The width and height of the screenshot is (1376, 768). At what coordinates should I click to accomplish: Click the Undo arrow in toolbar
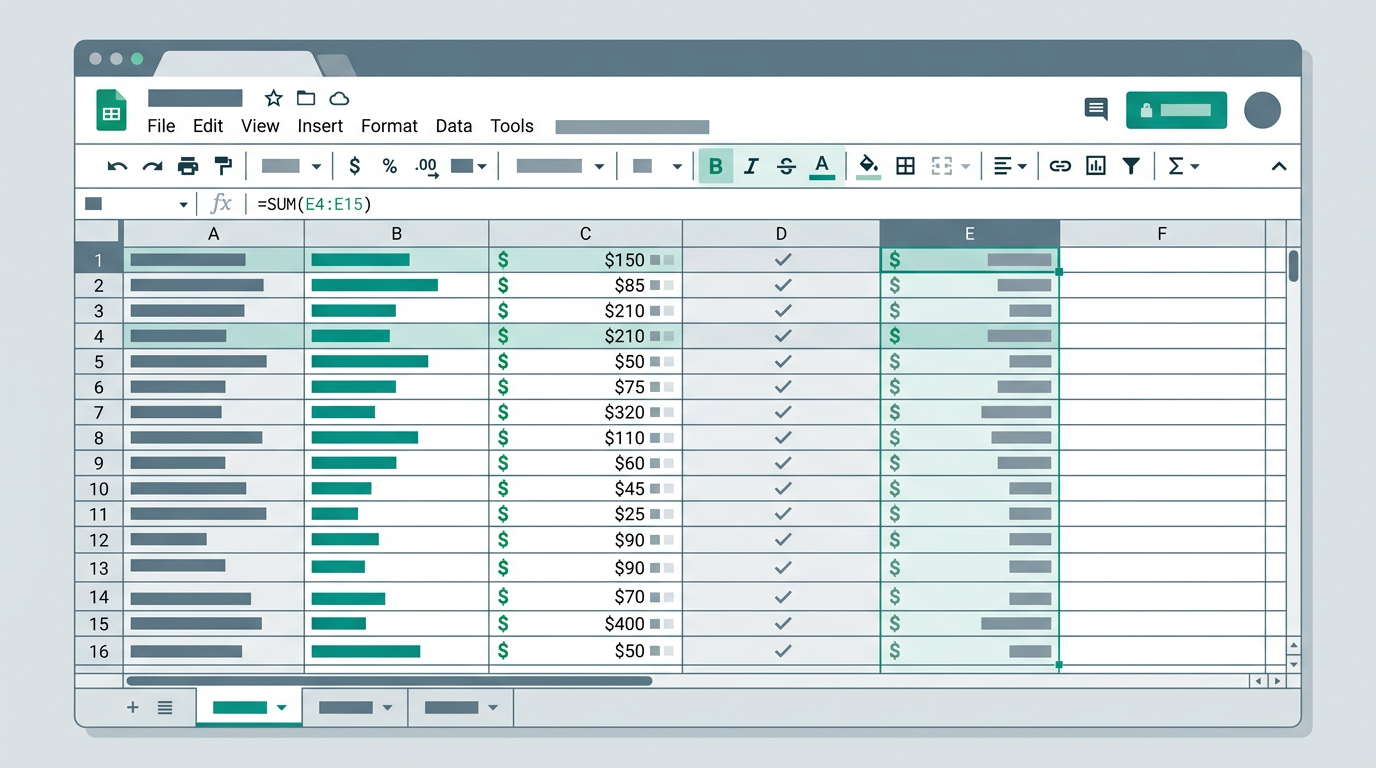pyautogui.click(x=118, y=166)
